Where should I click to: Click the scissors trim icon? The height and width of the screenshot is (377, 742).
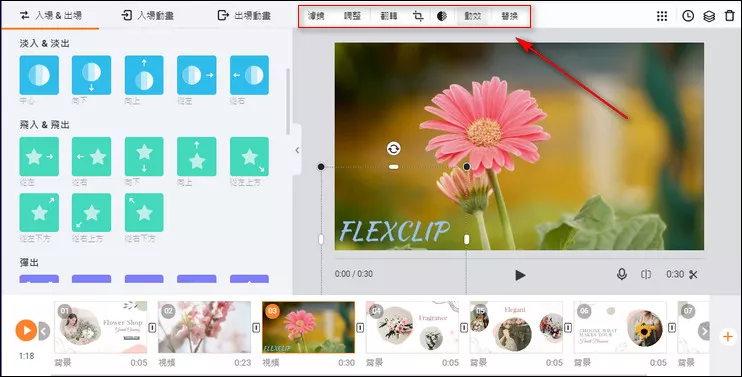693,274
